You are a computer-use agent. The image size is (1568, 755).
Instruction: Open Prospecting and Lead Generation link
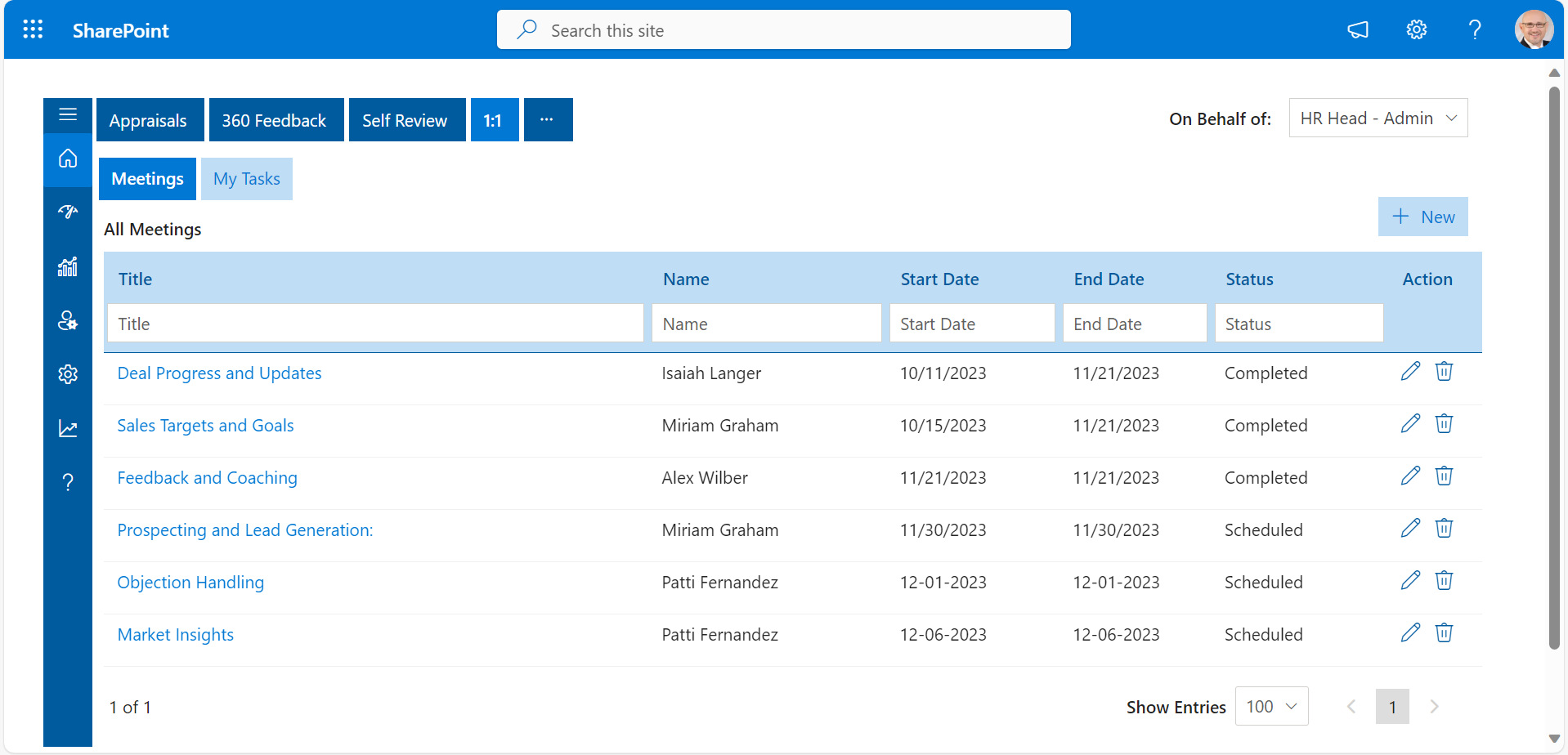tap(245, 530)
